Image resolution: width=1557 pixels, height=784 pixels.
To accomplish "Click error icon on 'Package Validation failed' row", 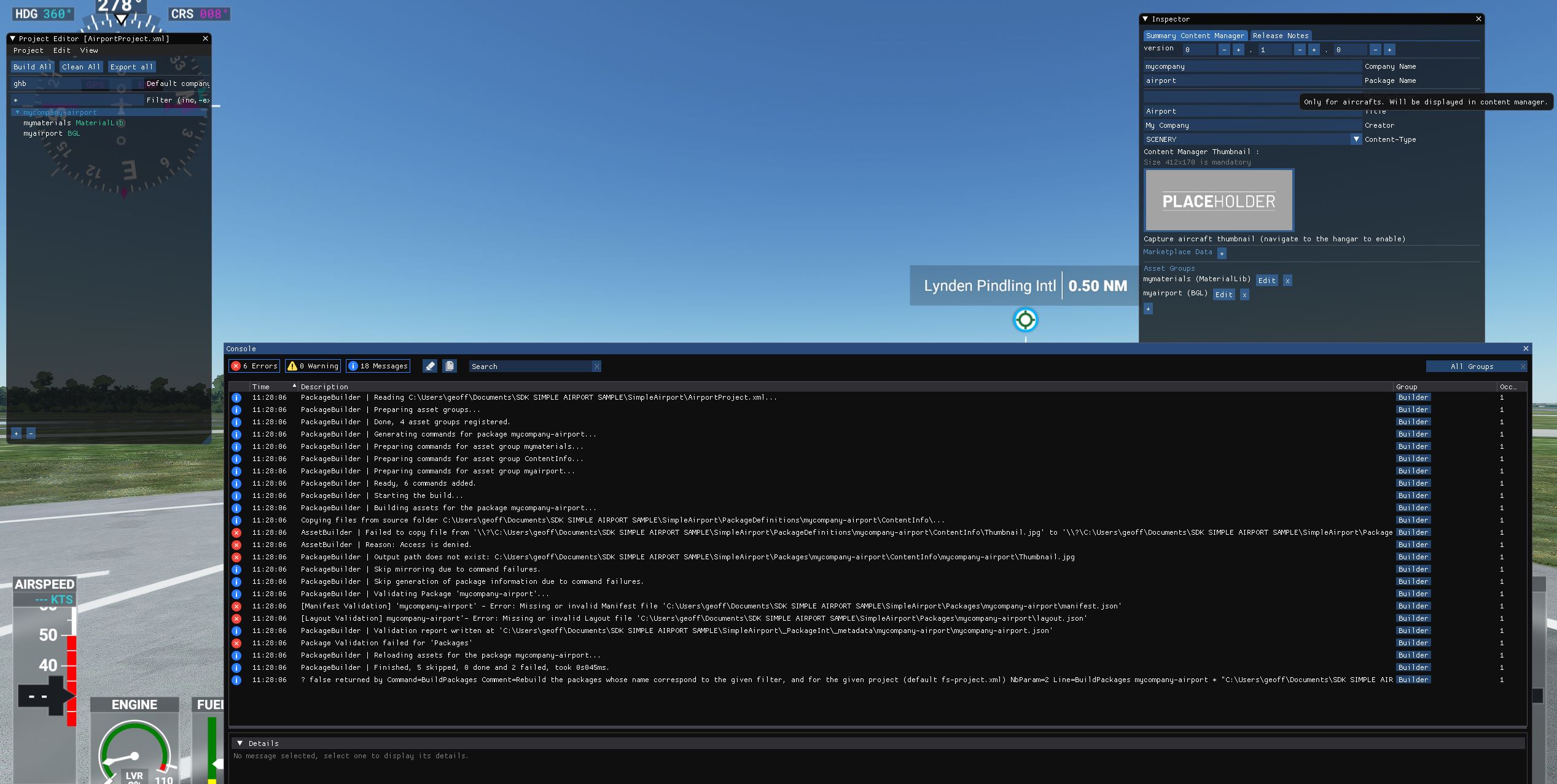I will pyautogui.click(x=236, y=643).
